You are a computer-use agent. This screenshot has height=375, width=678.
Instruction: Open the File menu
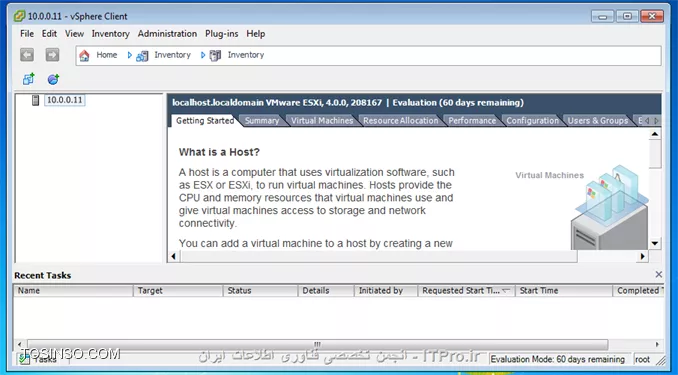click(27, 34)
